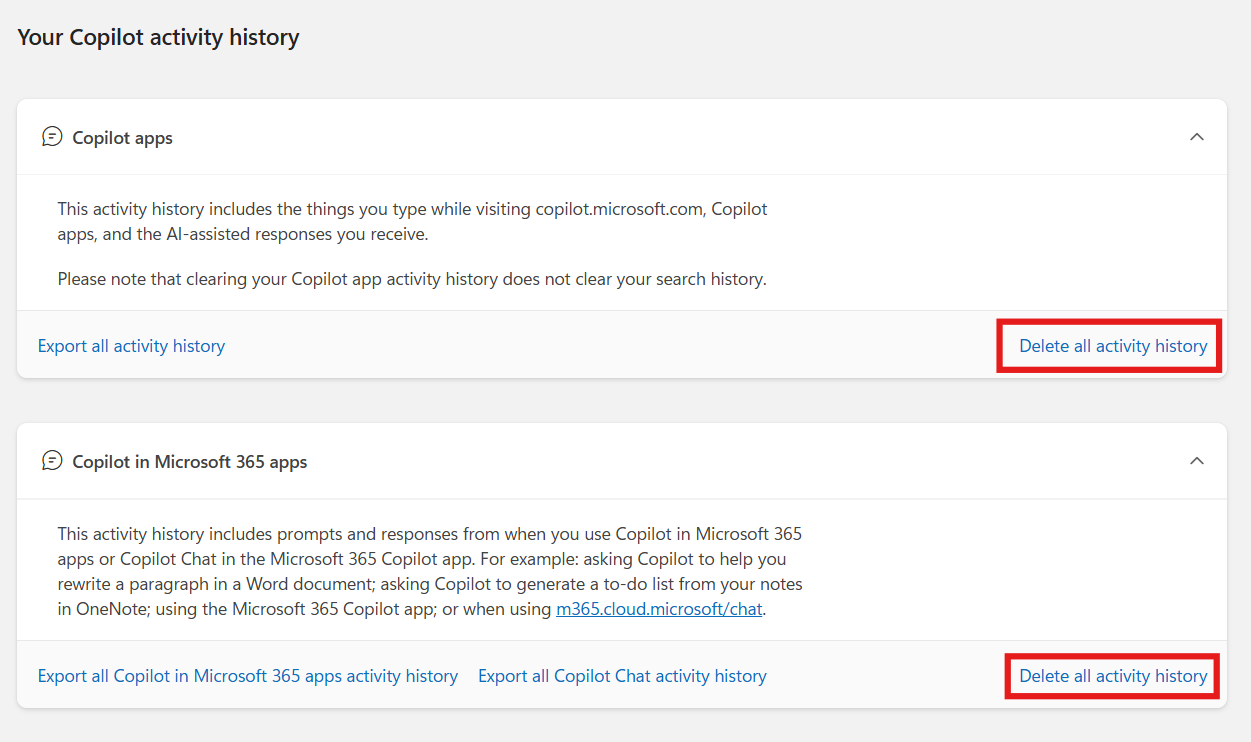Viewport: 1251px width, 742px height.
Task: Collapse the Copilot in Microsoft 365 apps chevron
Action: click(1196, 461)
